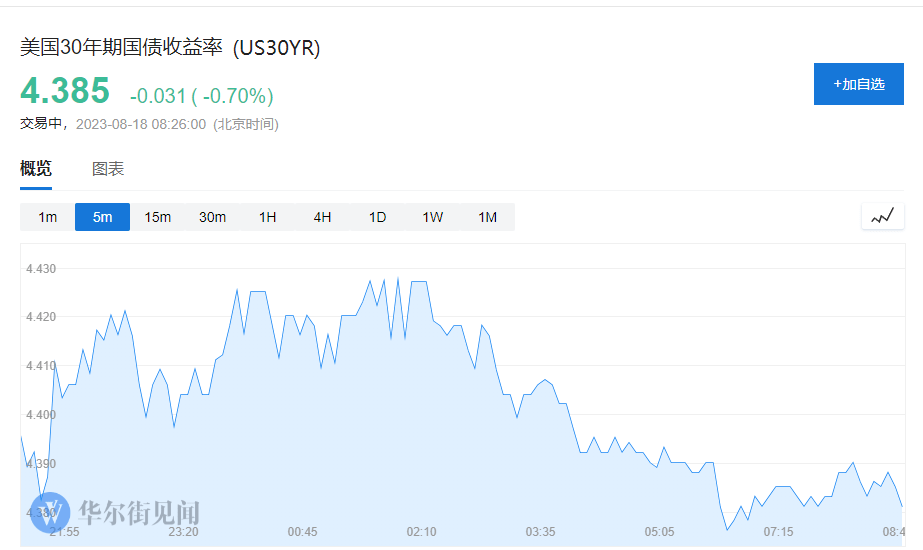The image size is (923, 550).
Task: Select the 5m time interval
Action: tap(102, 217)
